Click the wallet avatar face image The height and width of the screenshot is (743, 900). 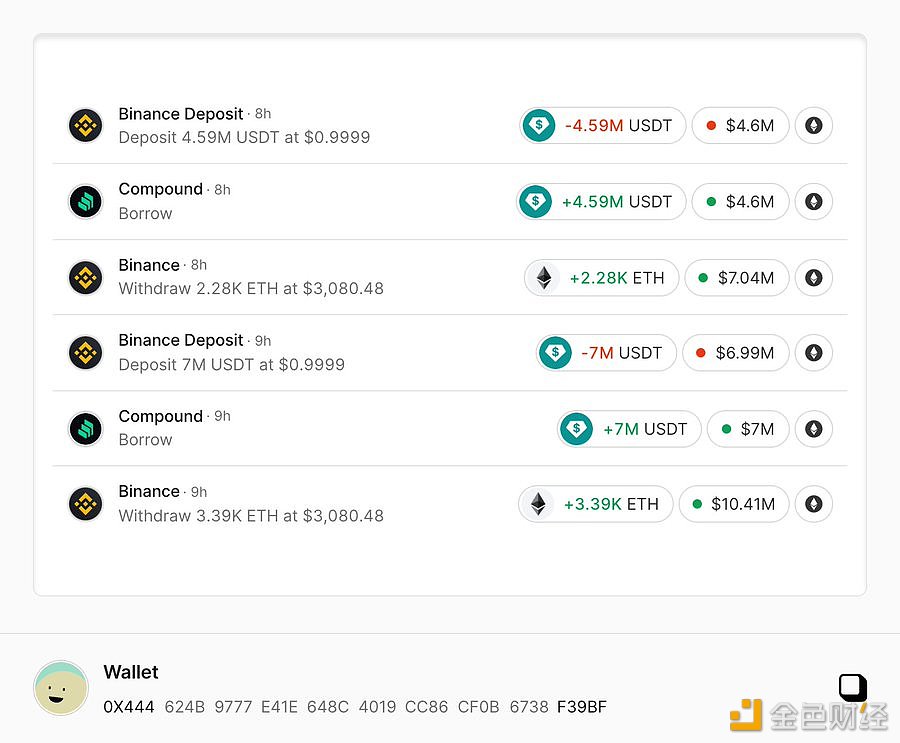click(61, 688)
